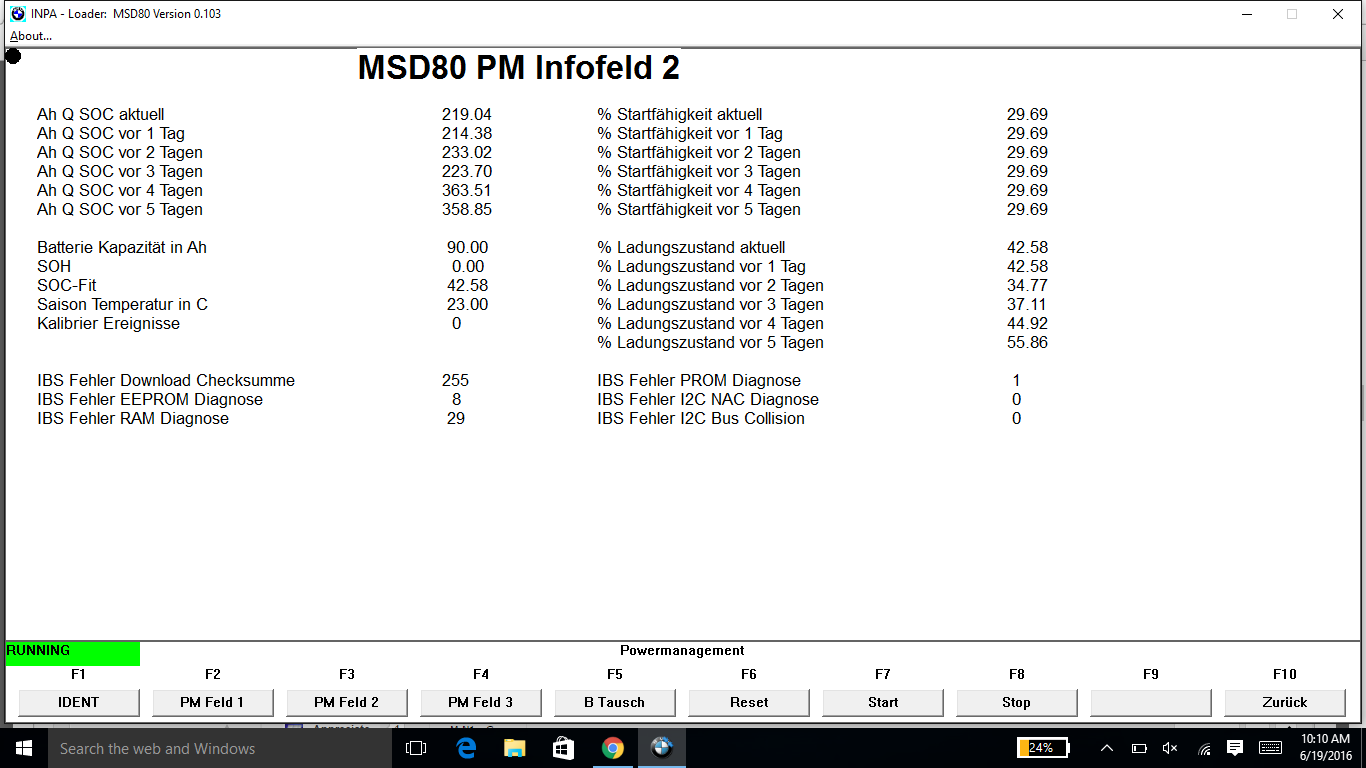Click the muted volume tray icon
This screenshot has width=1366, height=768.
pos(1171,748)
